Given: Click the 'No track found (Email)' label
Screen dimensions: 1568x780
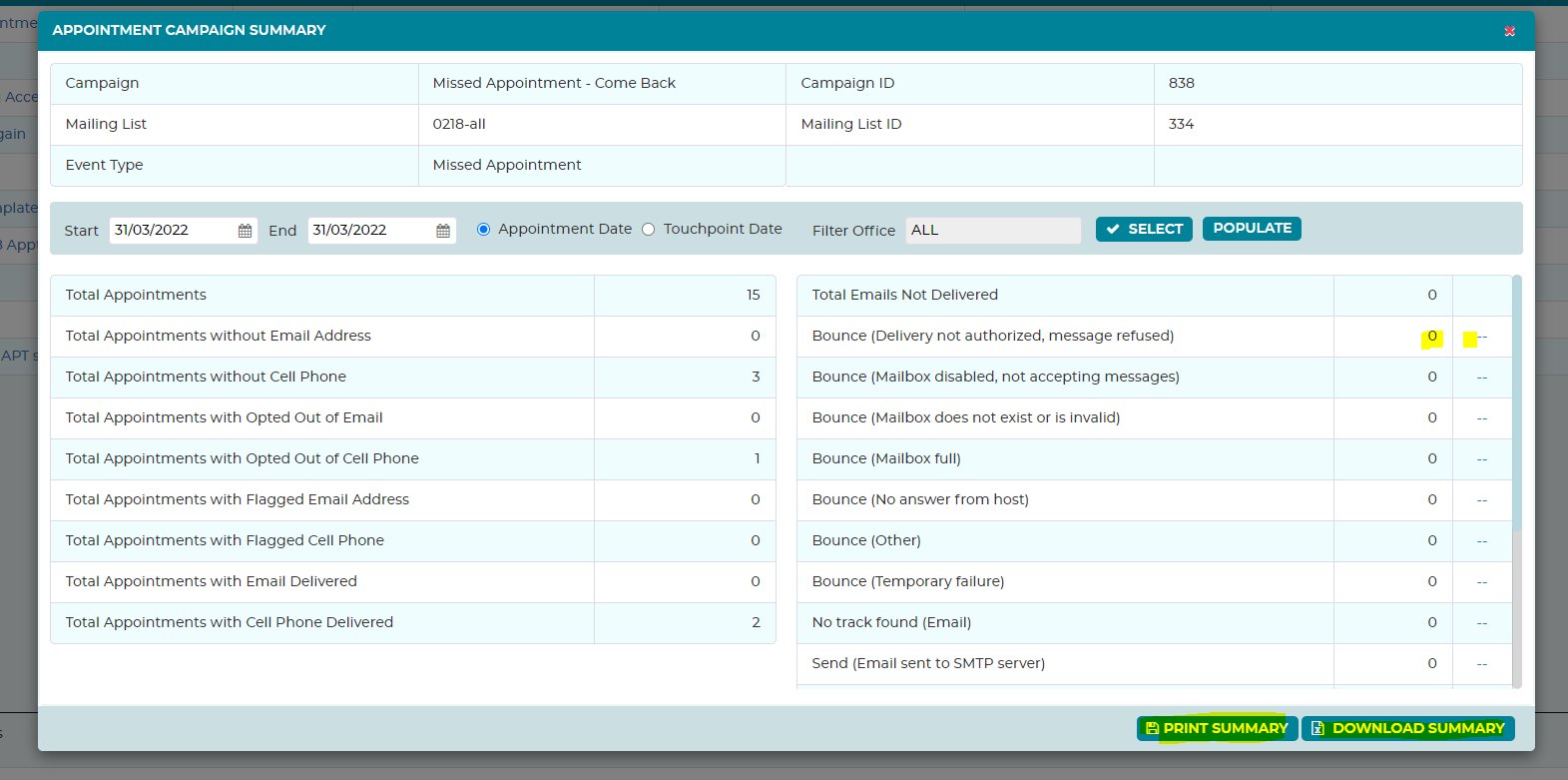Looking at the screenshot, I should 891,622.
